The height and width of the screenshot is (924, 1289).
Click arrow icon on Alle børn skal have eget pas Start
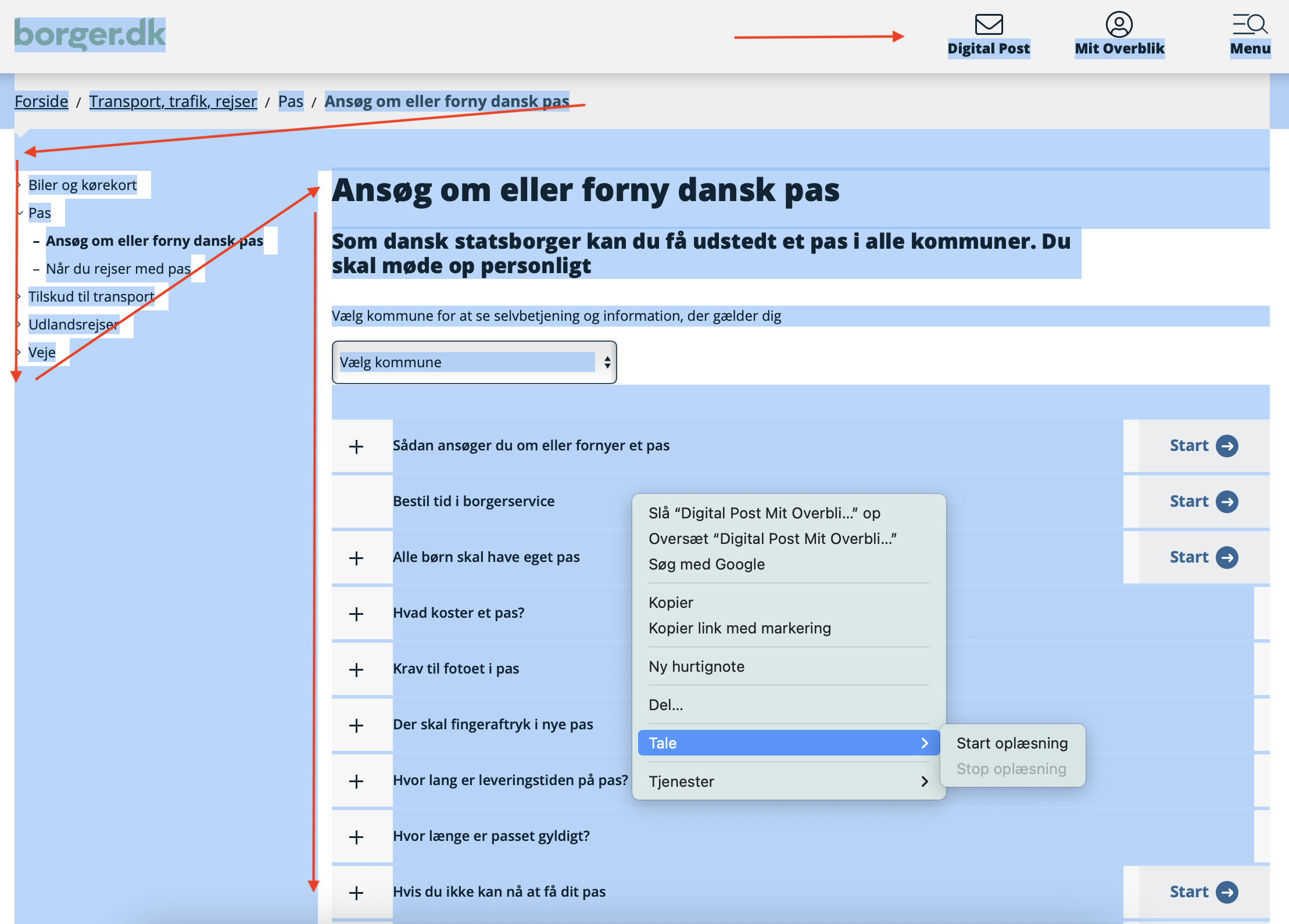[x=1227, y=557]
